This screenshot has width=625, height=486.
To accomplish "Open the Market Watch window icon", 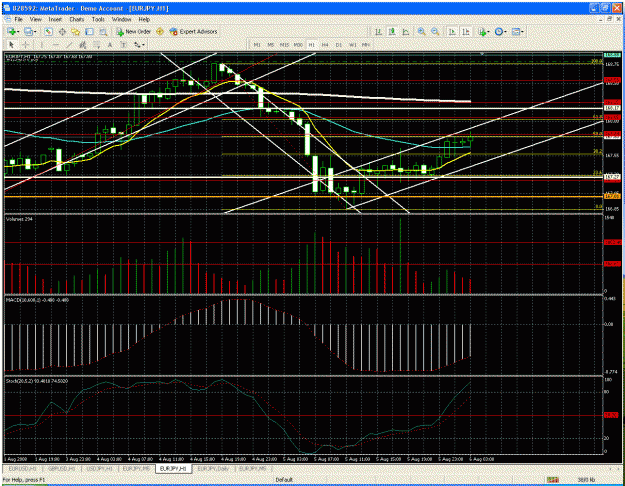I will tap(48, 31).
